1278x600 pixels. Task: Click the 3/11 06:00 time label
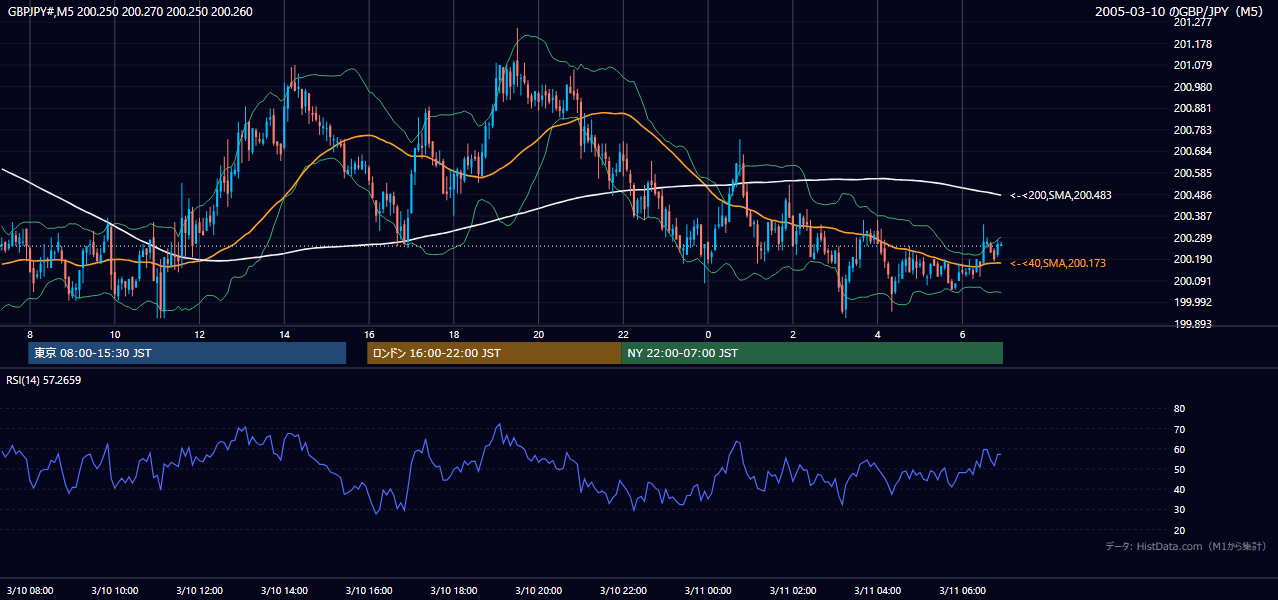(x=962, y=591)
